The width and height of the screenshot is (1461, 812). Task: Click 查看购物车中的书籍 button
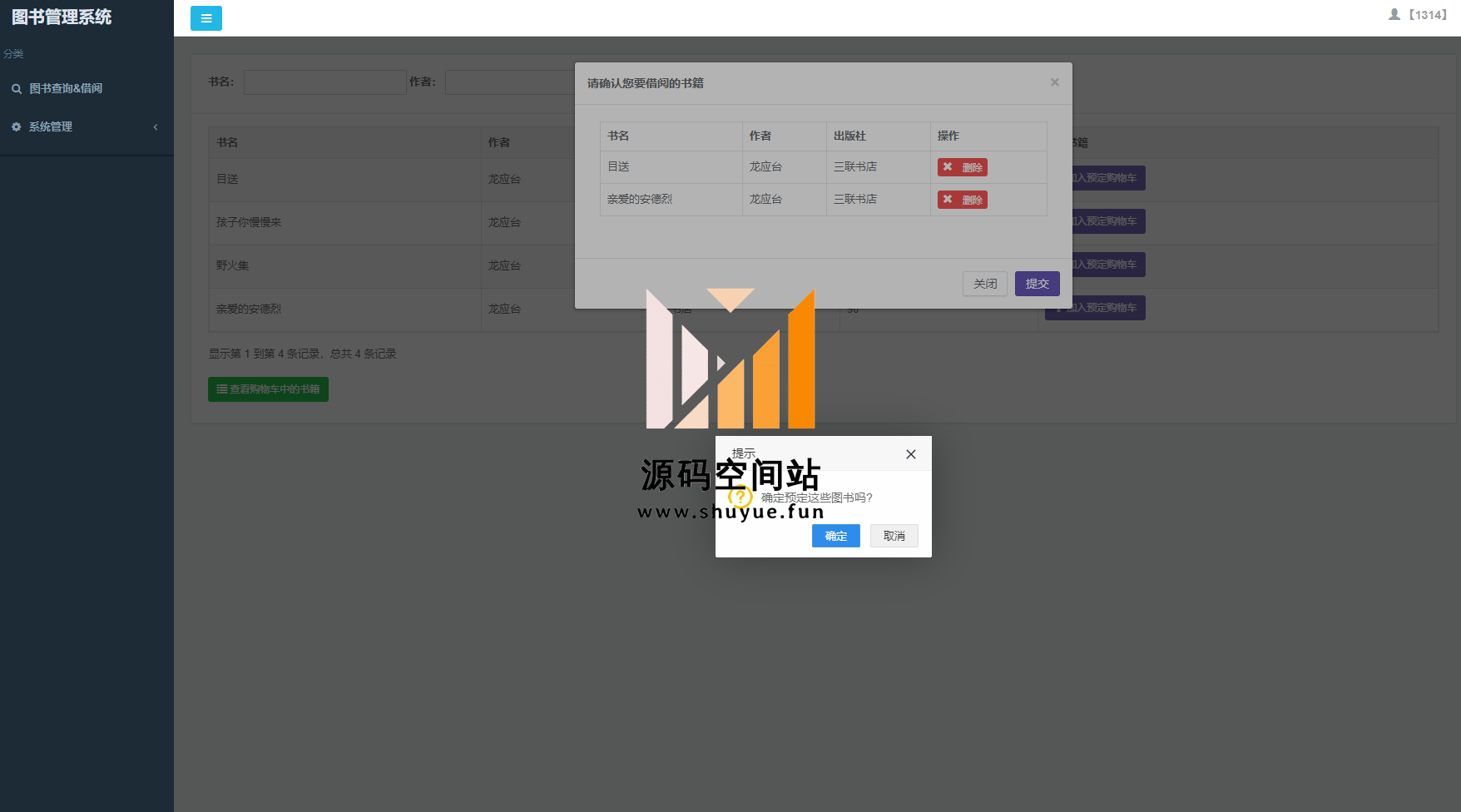point(268,389)
